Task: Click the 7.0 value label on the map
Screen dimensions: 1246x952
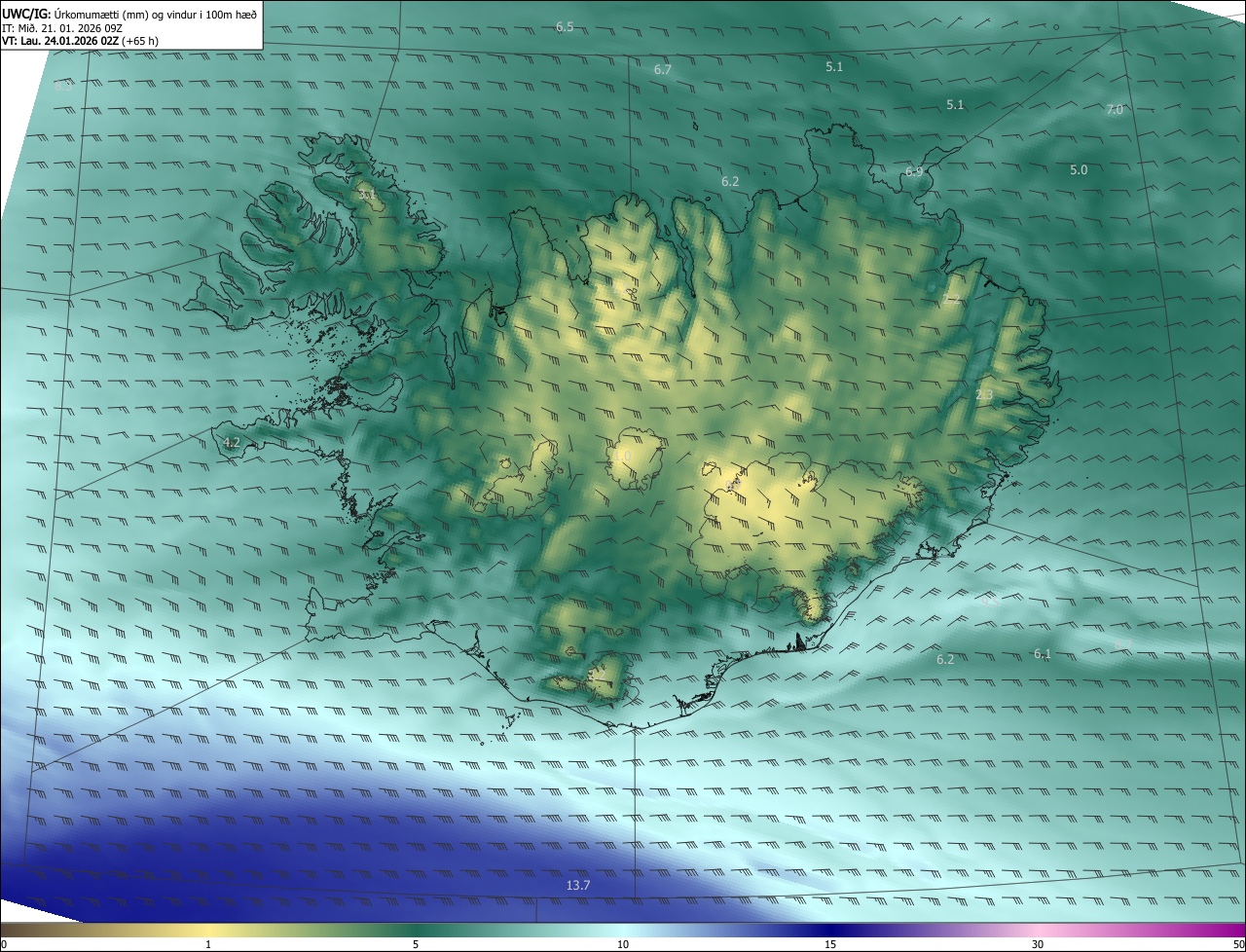Action: coord(1115,110)
